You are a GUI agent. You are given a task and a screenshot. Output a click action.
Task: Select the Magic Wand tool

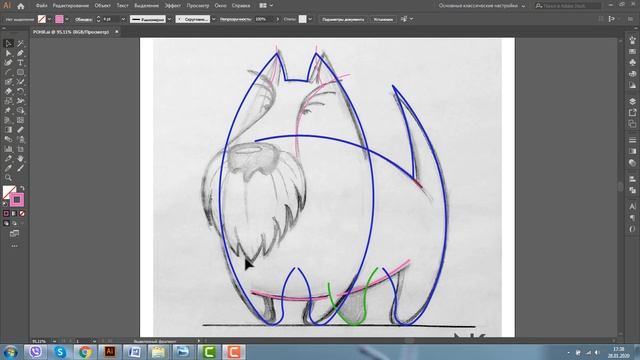pyautogui.click(x=20, y=43)
